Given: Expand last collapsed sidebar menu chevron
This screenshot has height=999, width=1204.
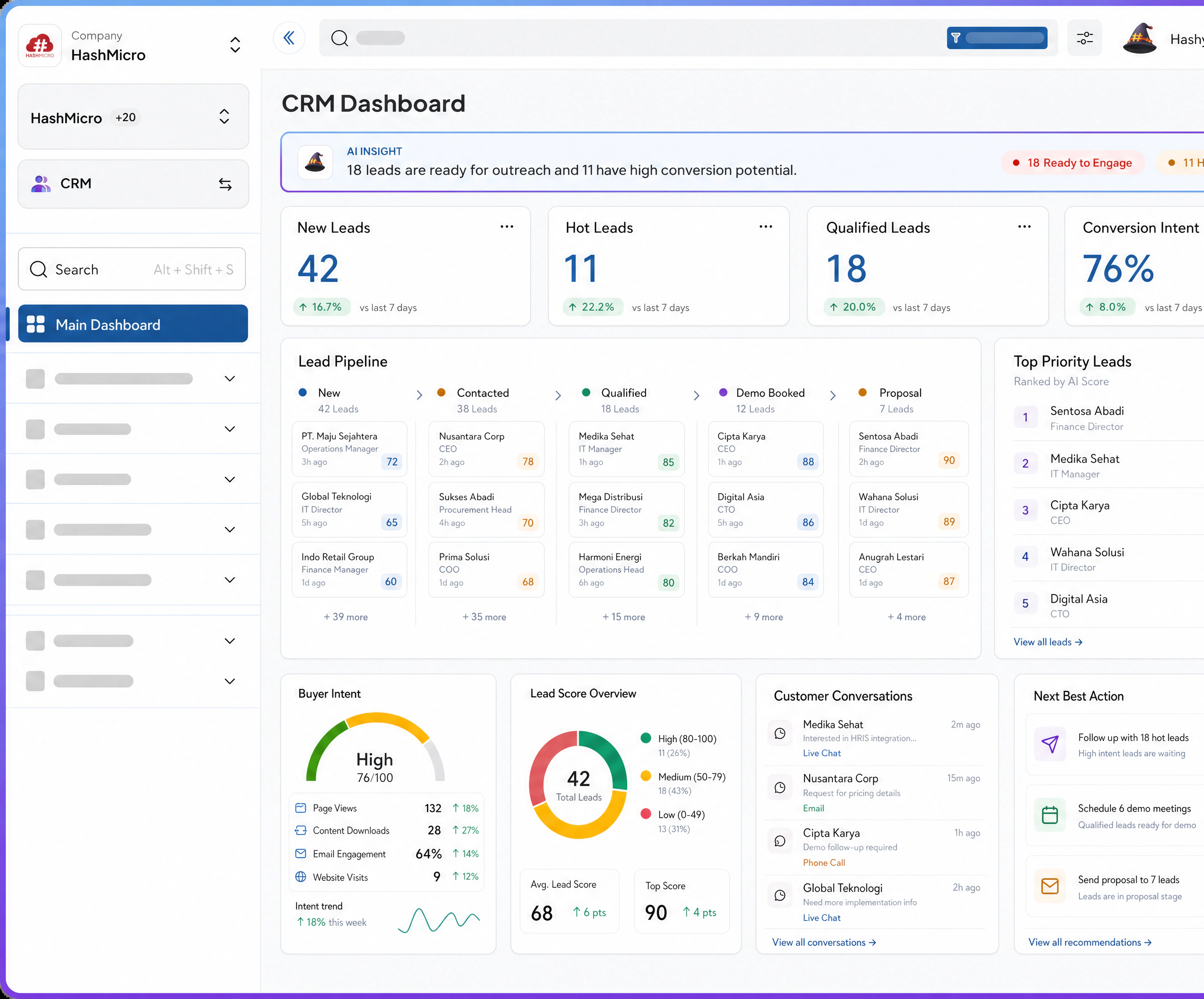Looking at the screenshot, I should click(x=230, y=681).
